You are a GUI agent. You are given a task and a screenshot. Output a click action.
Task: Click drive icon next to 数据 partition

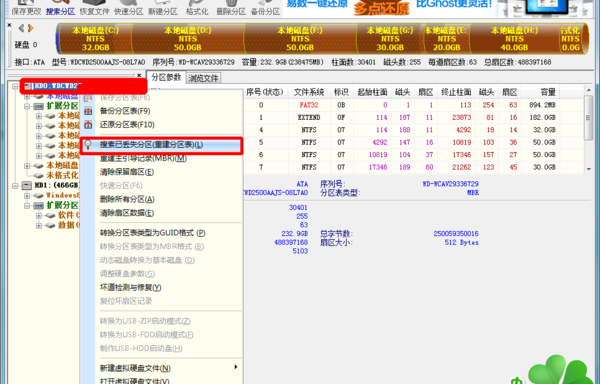pos(50,225)
